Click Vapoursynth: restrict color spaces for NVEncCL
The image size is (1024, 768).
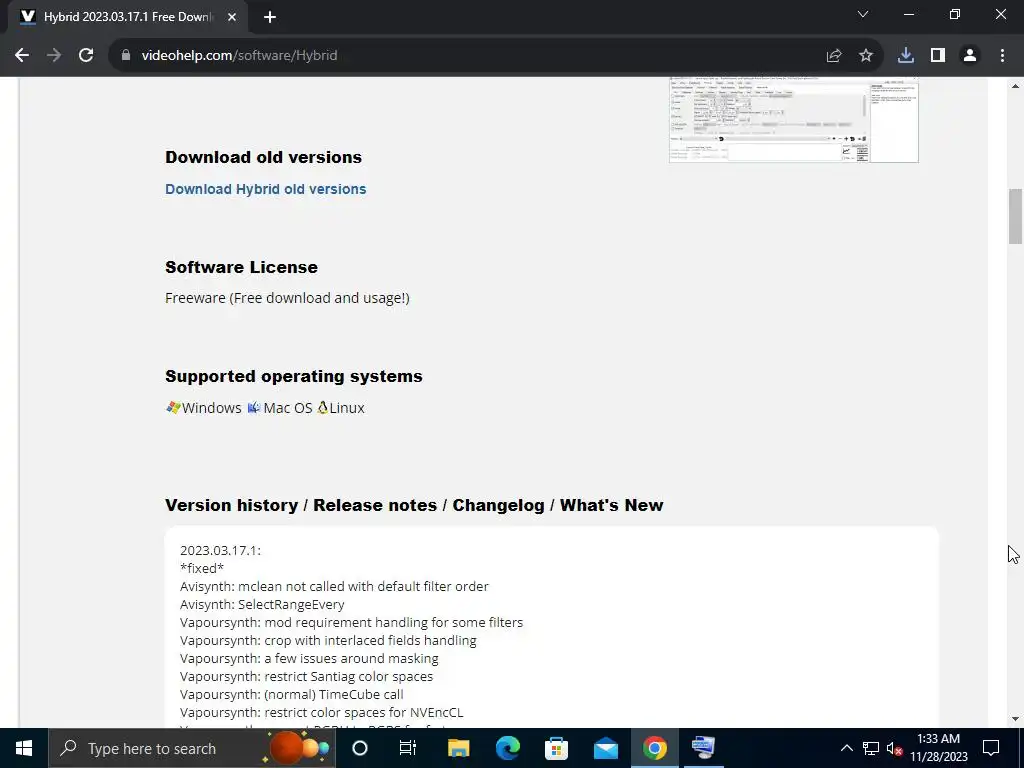click(322, 712)
